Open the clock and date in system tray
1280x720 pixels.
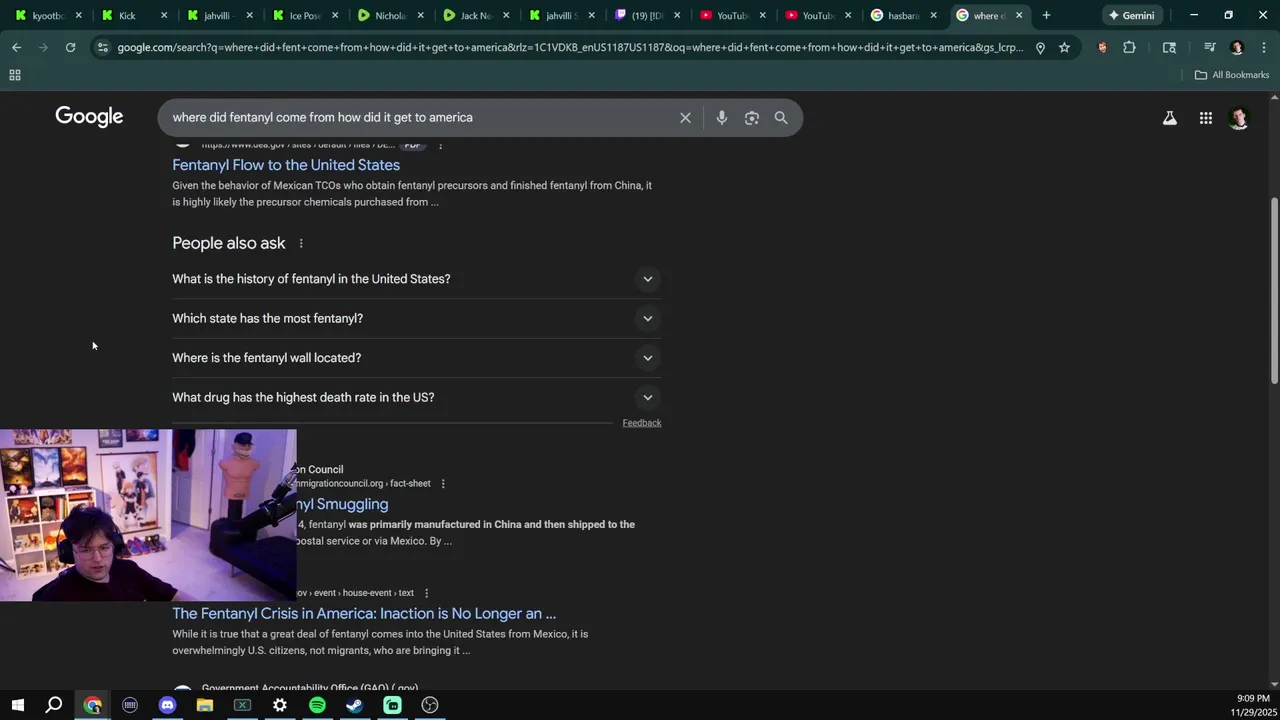click(1252, 705)
